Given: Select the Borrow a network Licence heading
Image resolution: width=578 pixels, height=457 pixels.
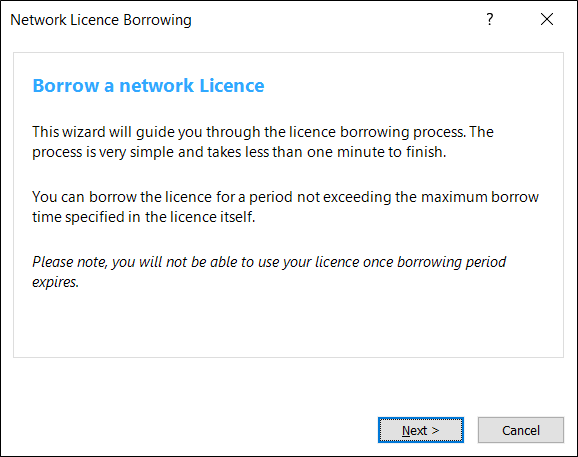Looking at the screenshot, I should click(148, 86).
